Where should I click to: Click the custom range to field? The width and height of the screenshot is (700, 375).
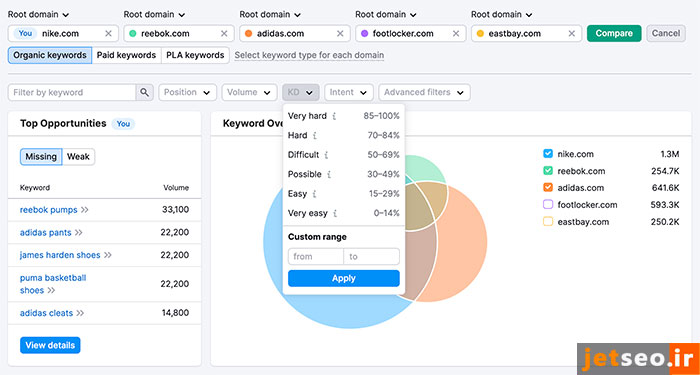(371, 257)
